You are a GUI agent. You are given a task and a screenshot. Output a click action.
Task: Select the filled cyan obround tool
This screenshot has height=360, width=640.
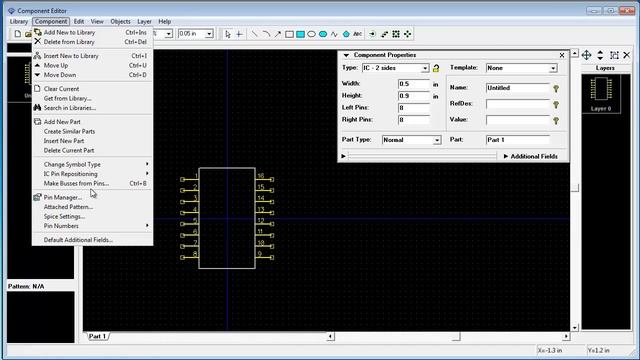(x=323, y=34)
